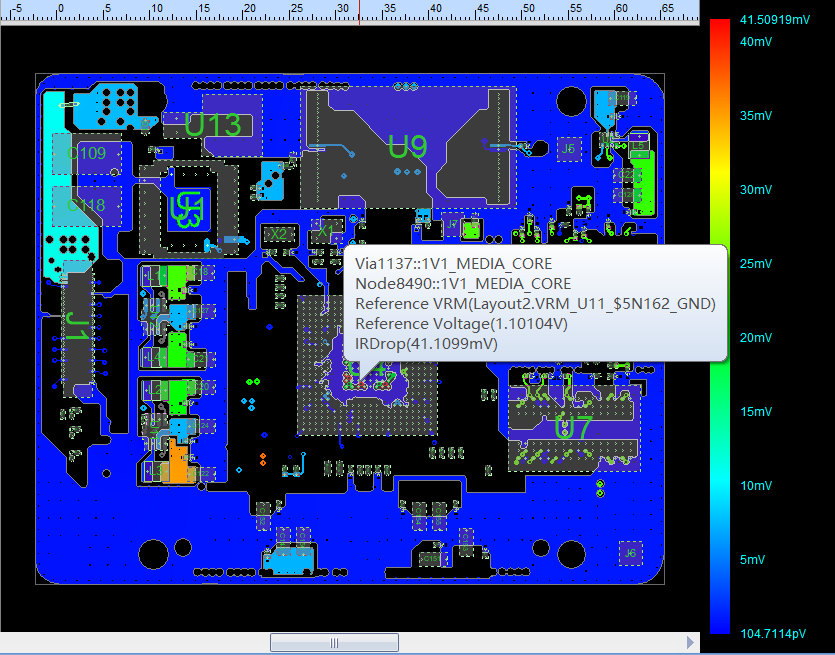Click the 41.50919mV maximum scale label
835x655 pixels.
[x=775, y=20]
